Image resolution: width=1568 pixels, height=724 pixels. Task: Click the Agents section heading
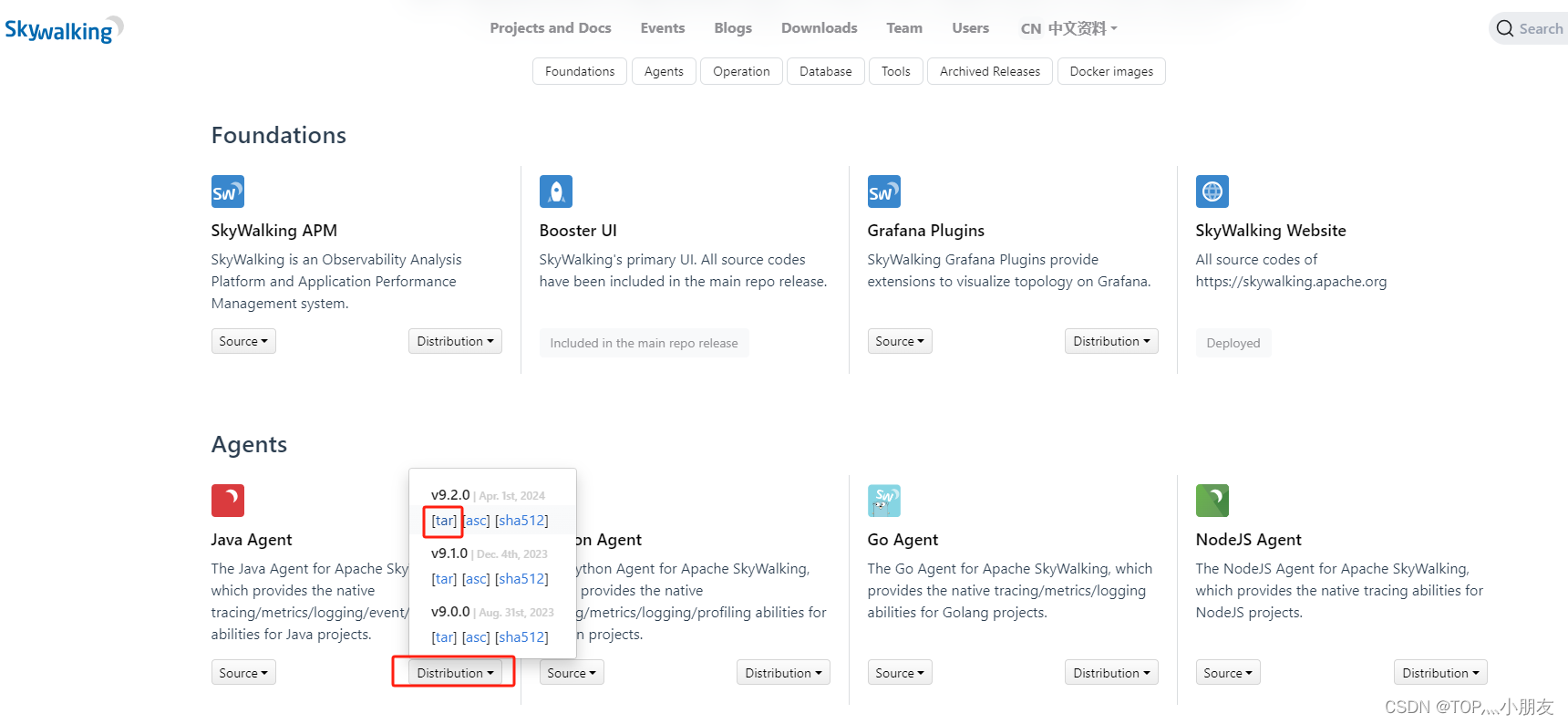[x=249, y=445]
